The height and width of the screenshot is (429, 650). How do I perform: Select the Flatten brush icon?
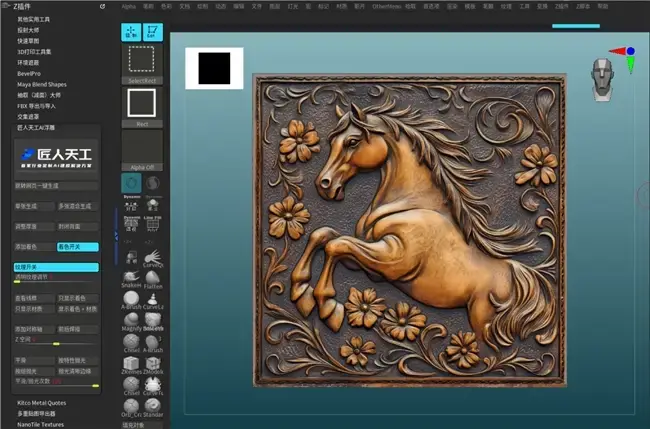tap(153, 277)
